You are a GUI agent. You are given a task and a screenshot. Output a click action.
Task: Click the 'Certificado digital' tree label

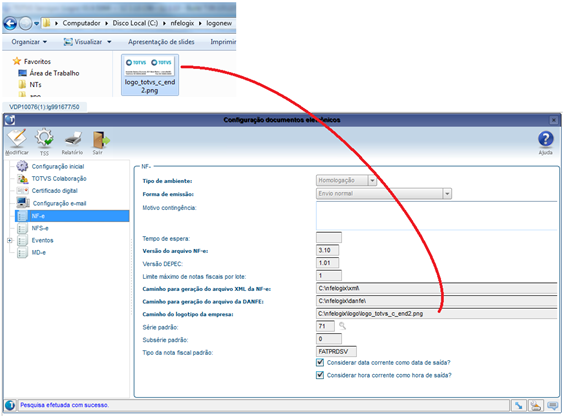[55, 191]
